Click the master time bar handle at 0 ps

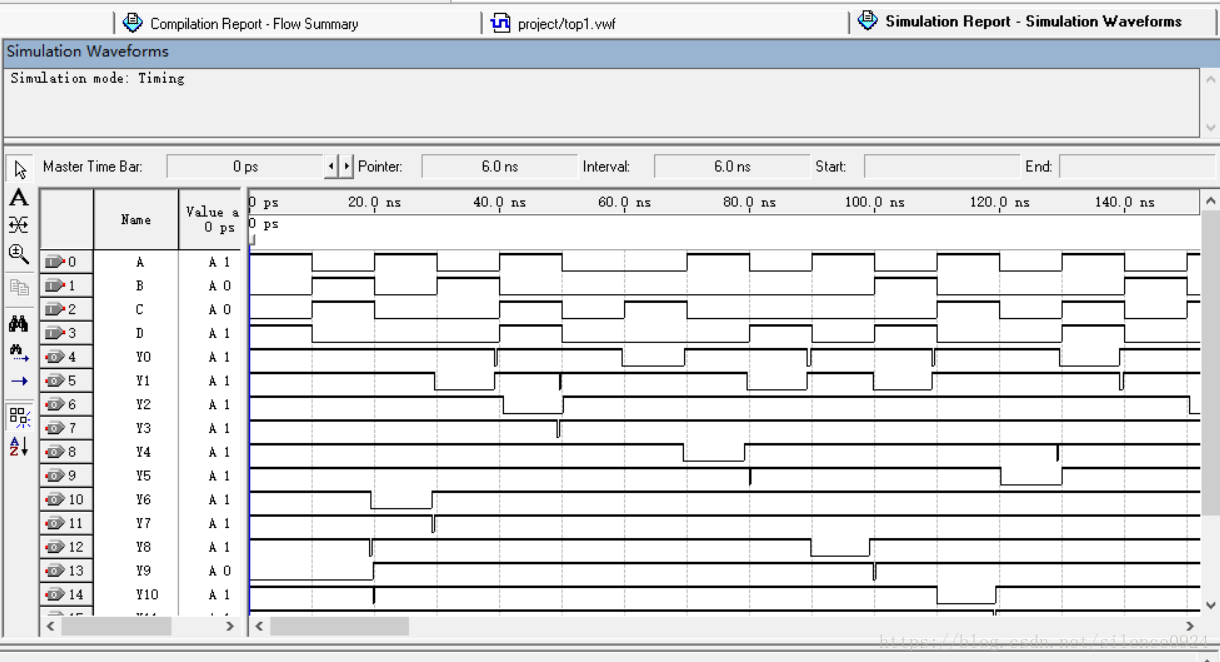(x=252, y=240)
